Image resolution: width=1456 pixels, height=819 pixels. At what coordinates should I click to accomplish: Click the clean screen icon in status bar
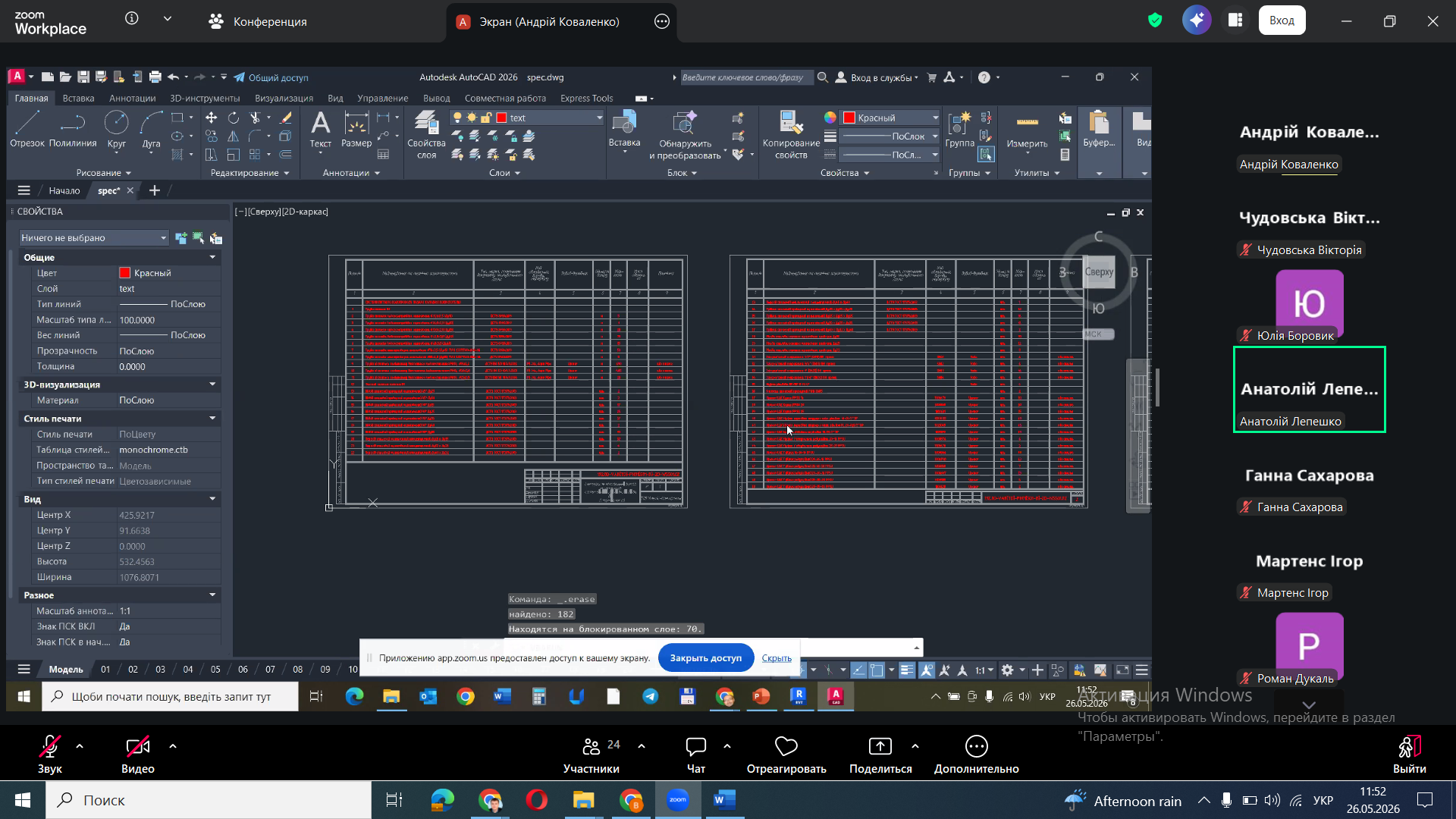tap(1122, 670)
